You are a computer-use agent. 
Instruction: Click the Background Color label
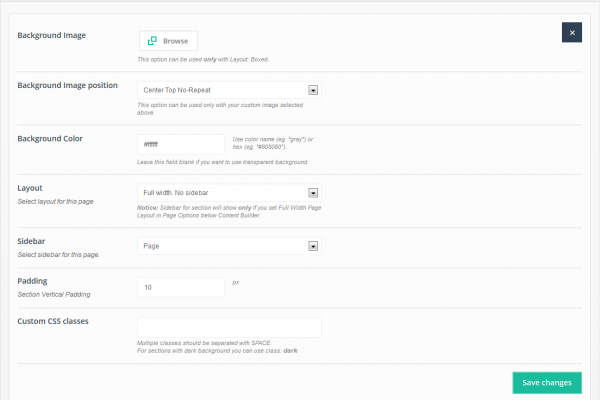pos(50,139)
